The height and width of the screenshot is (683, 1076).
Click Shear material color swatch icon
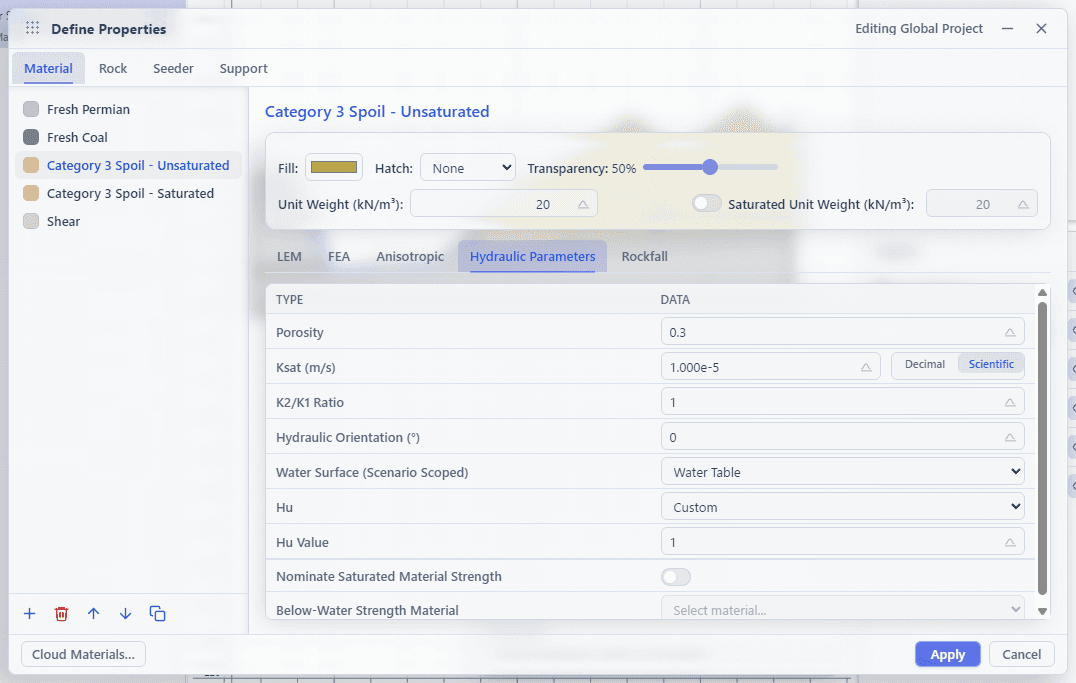(31, 221)
